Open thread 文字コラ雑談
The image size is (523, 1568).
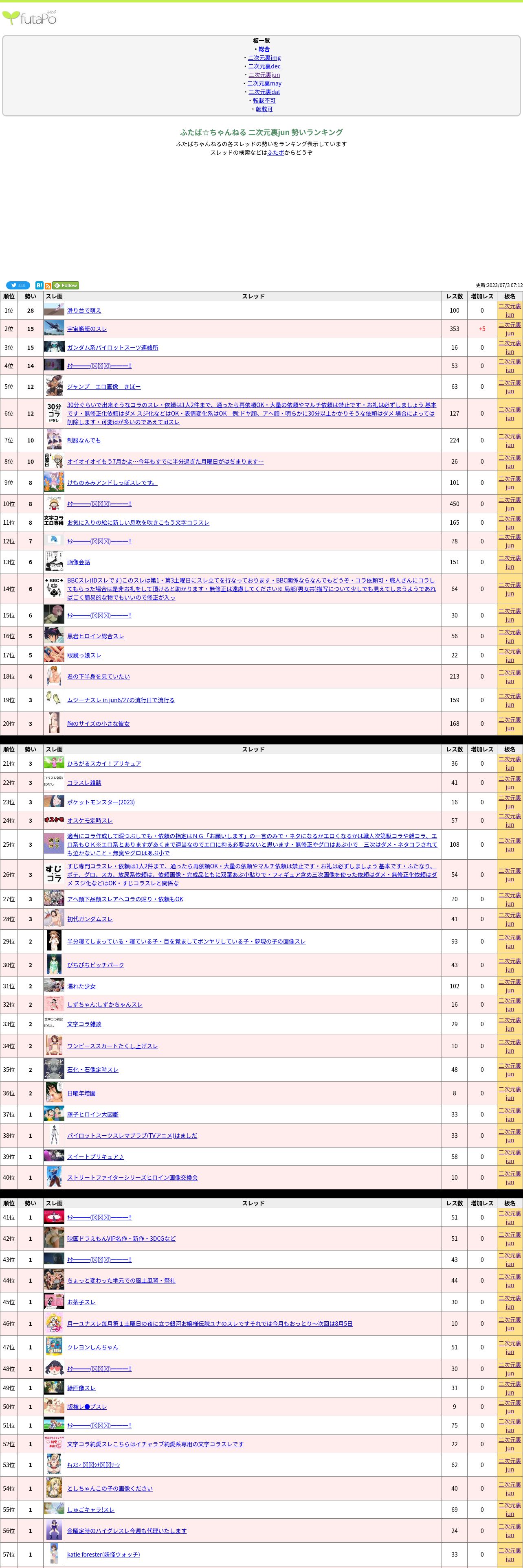(x=84, y=1024)
